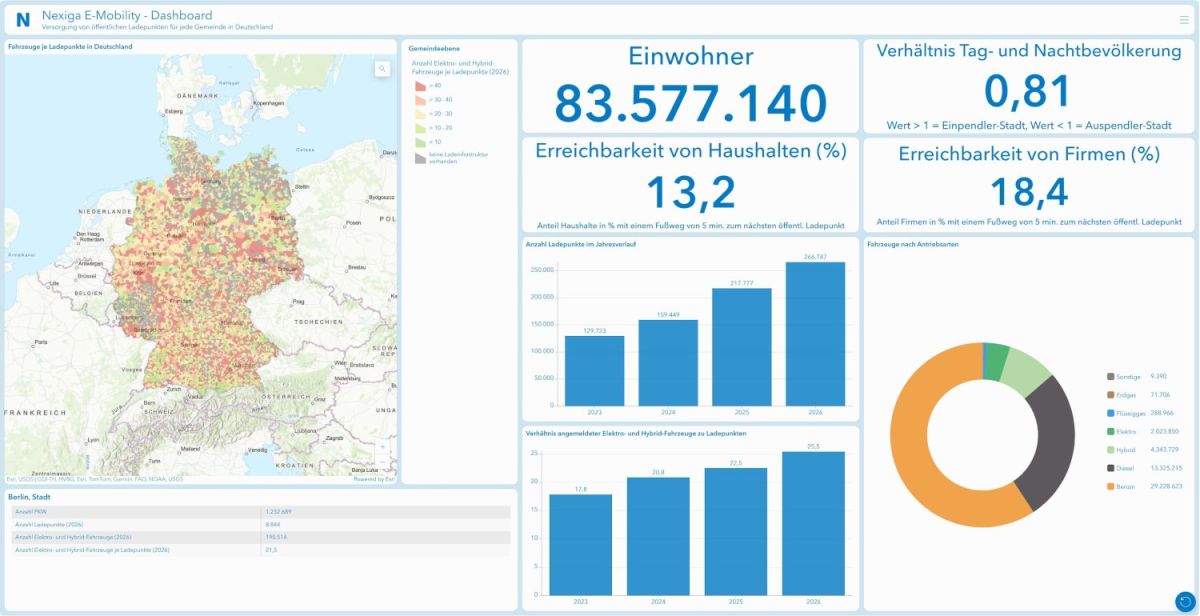Select the Anzahl Ladepunkte (2026) row
This screenshot has height=616, width=1200.
pos(260,524)
